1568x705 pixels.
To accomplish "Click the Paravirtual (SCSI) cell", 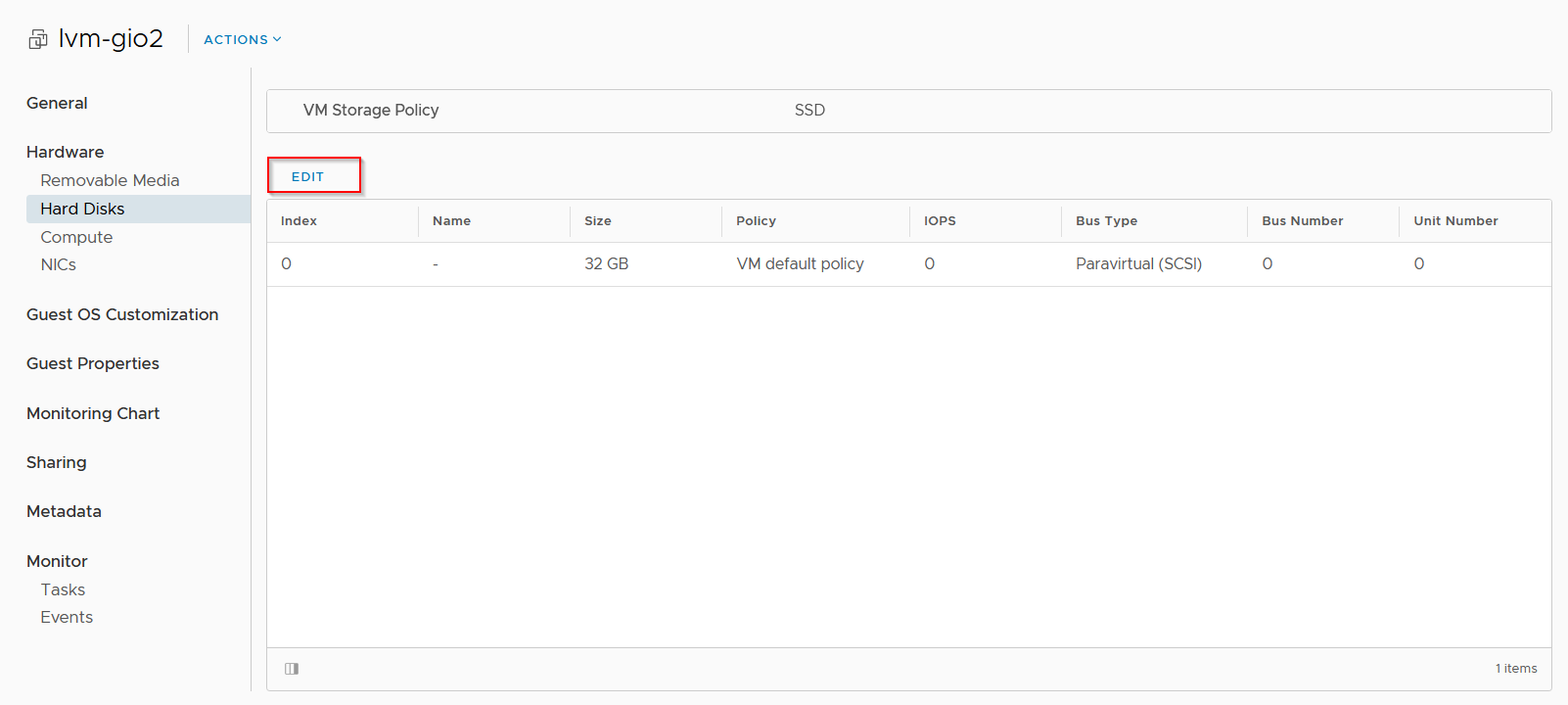I will [x=1138, y=263].
